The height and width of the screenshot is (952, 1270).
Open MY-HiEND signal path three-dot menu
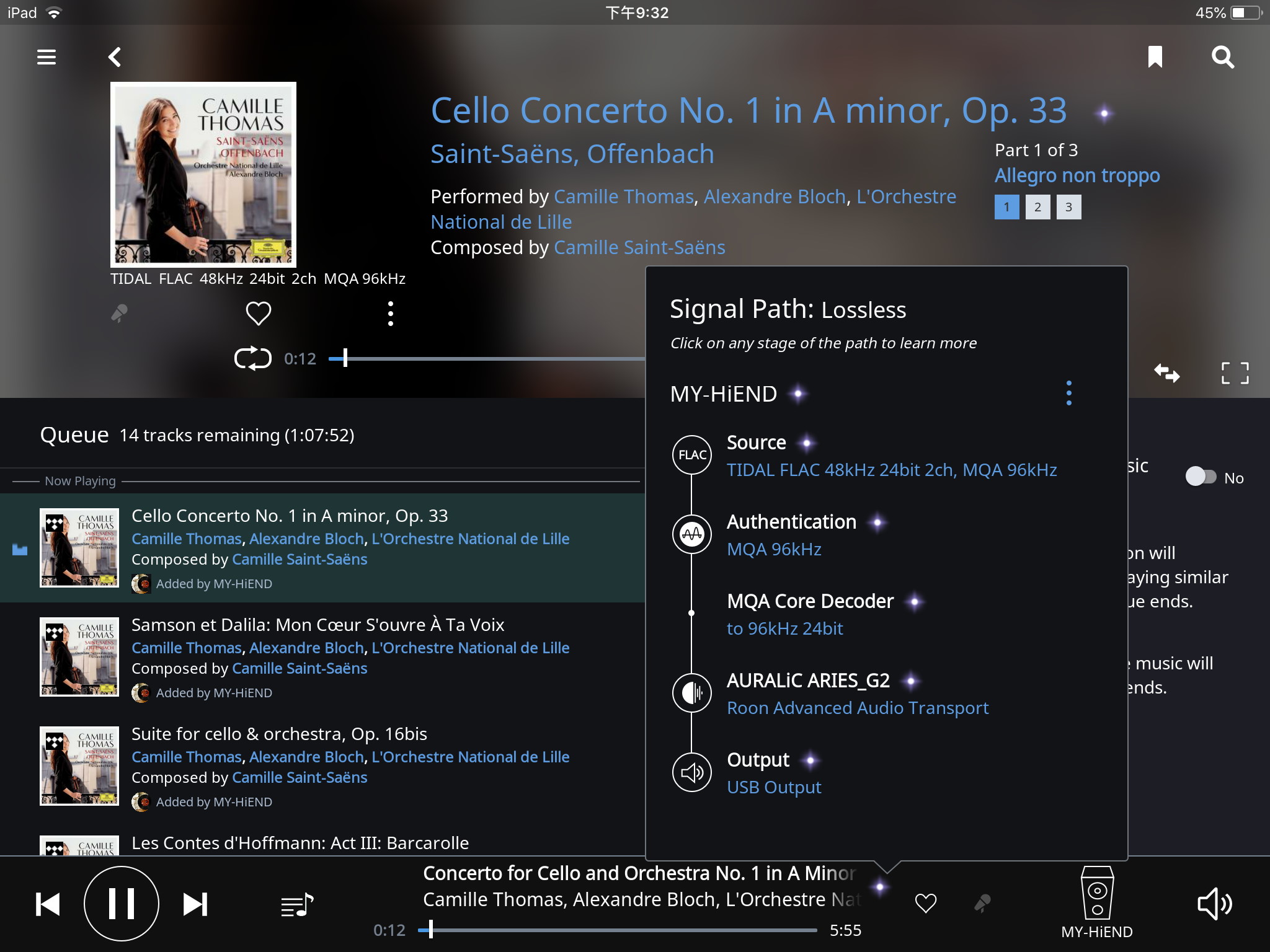click(x=1068, y=393)
